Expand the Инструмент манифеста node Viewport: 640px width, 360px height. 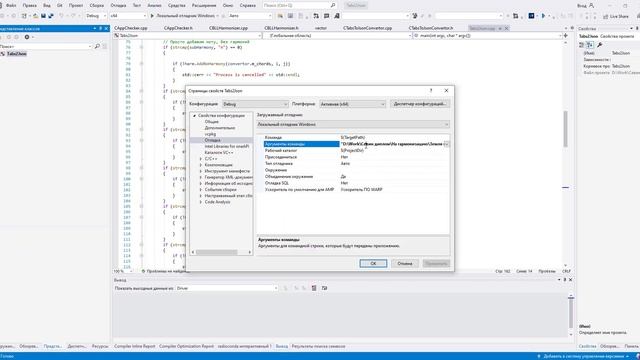(x=200, y=171)
